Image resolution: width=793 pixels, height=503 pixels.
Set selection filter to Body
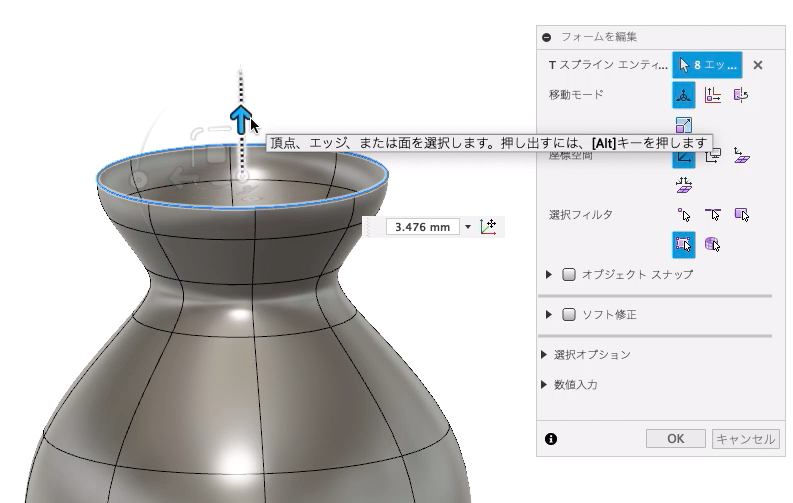(713, 245)
